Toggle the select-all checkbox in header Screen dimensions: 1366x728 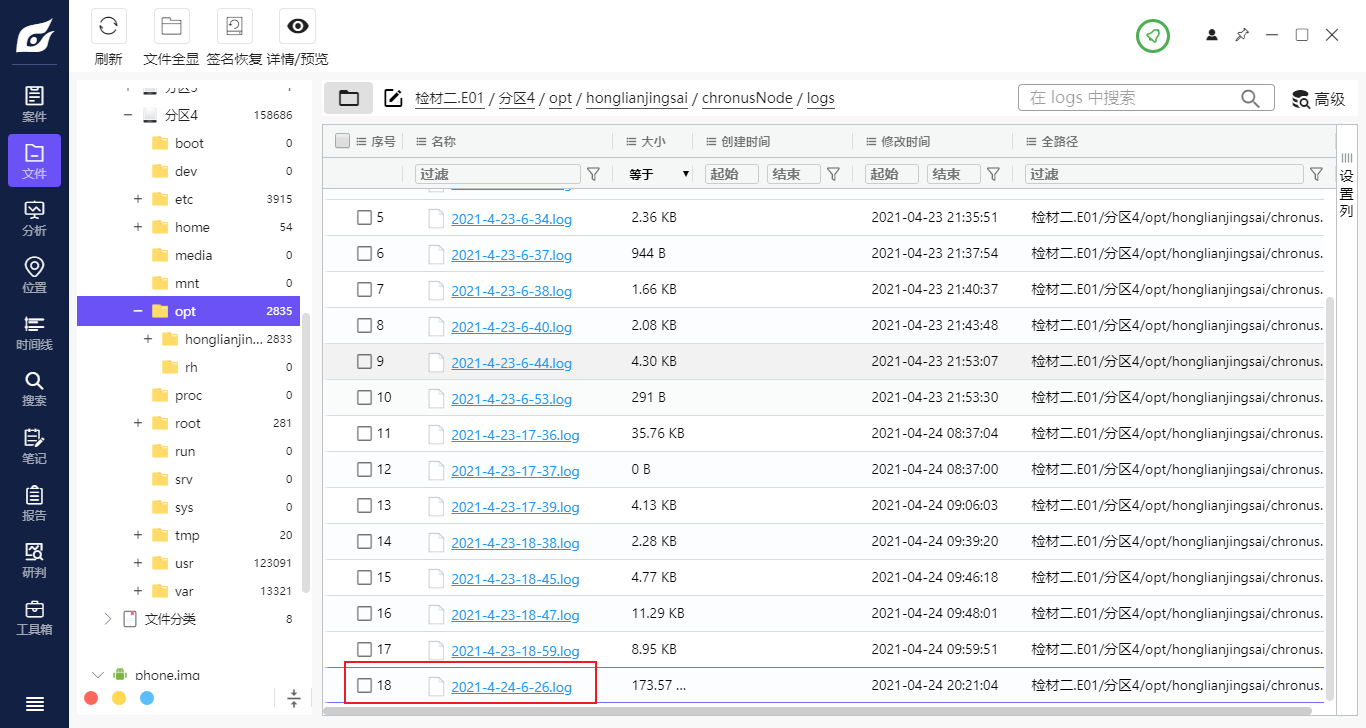click(x=343, y=141)
